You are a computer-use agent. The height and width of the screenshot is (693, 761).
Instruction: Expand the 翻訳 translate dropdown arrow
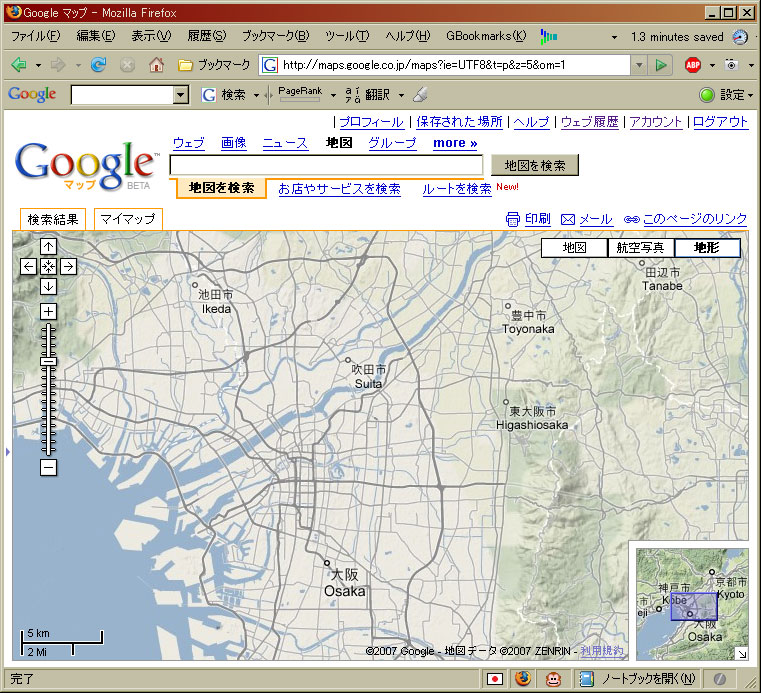tap(401, 95)
